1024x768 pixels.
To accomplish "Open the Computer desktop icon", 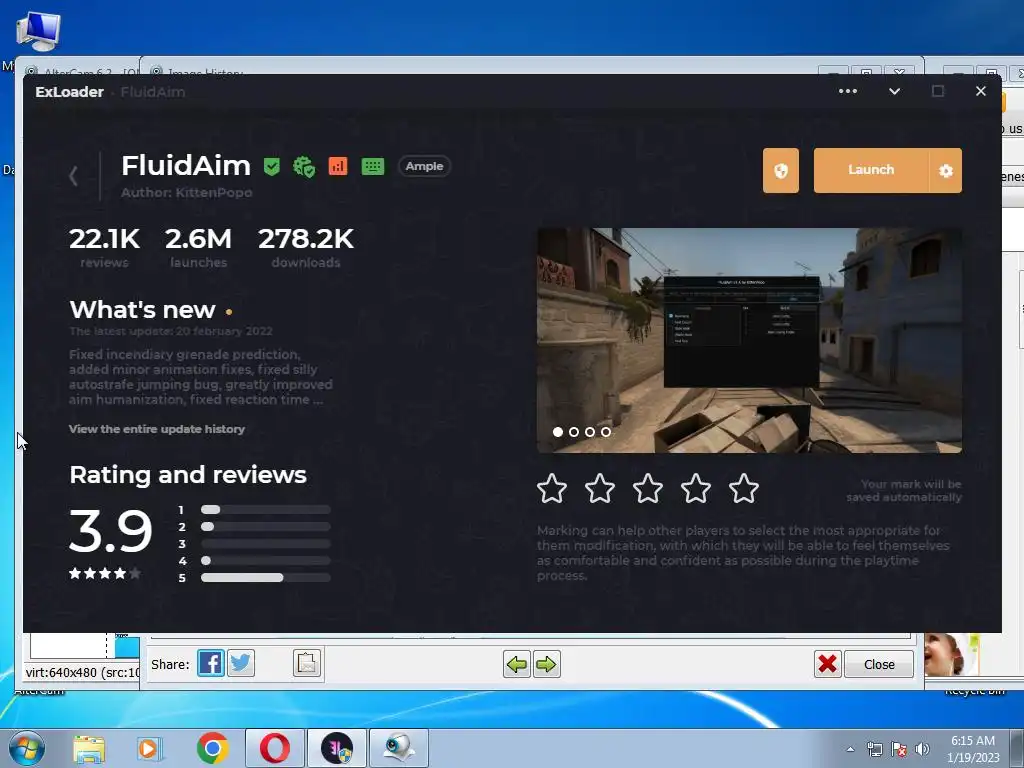I will [39, 30].
